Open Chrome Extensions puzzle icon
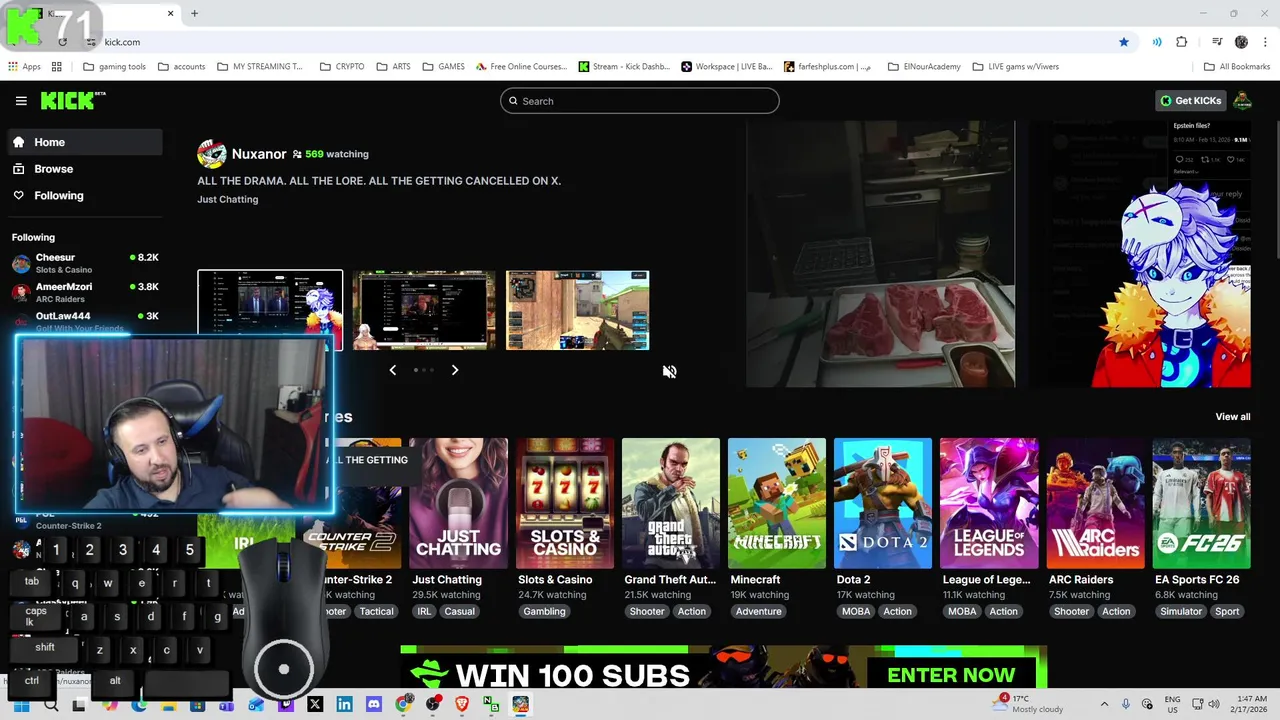Viewport: 1280px width, 720px height. click(1182, 42)
